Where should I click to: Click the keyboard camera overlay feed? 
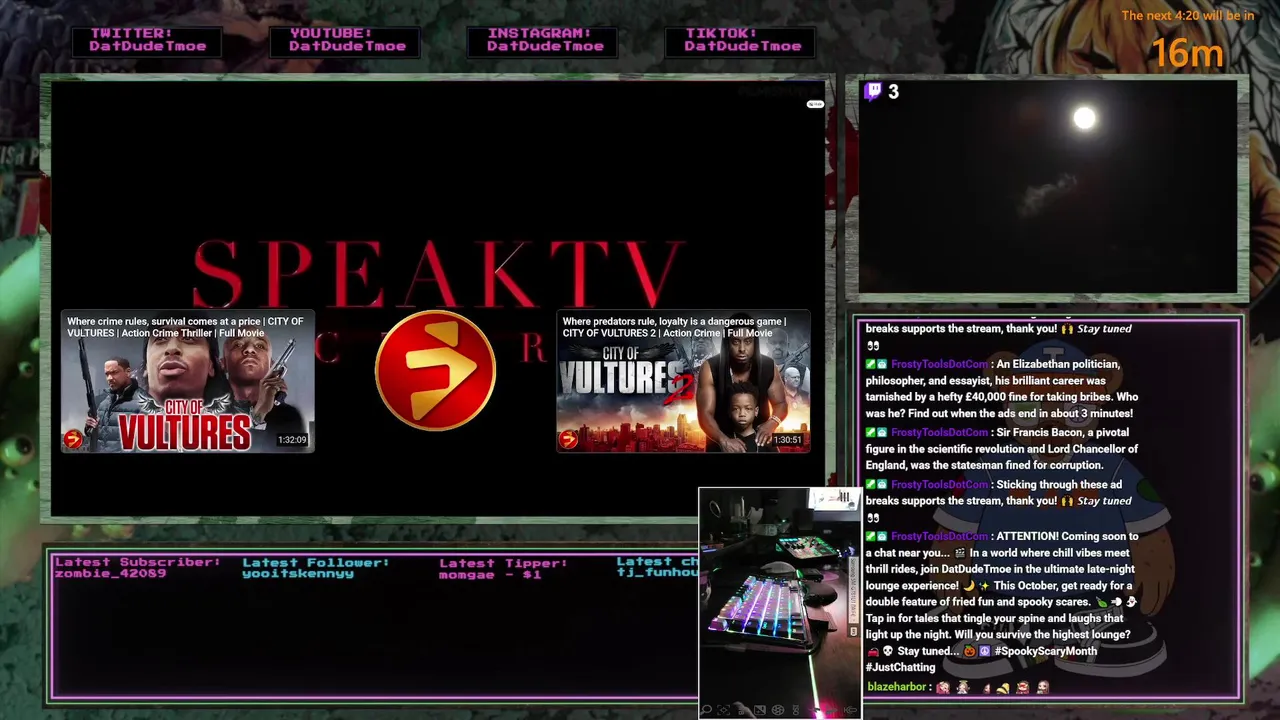(x=779, y=603)
